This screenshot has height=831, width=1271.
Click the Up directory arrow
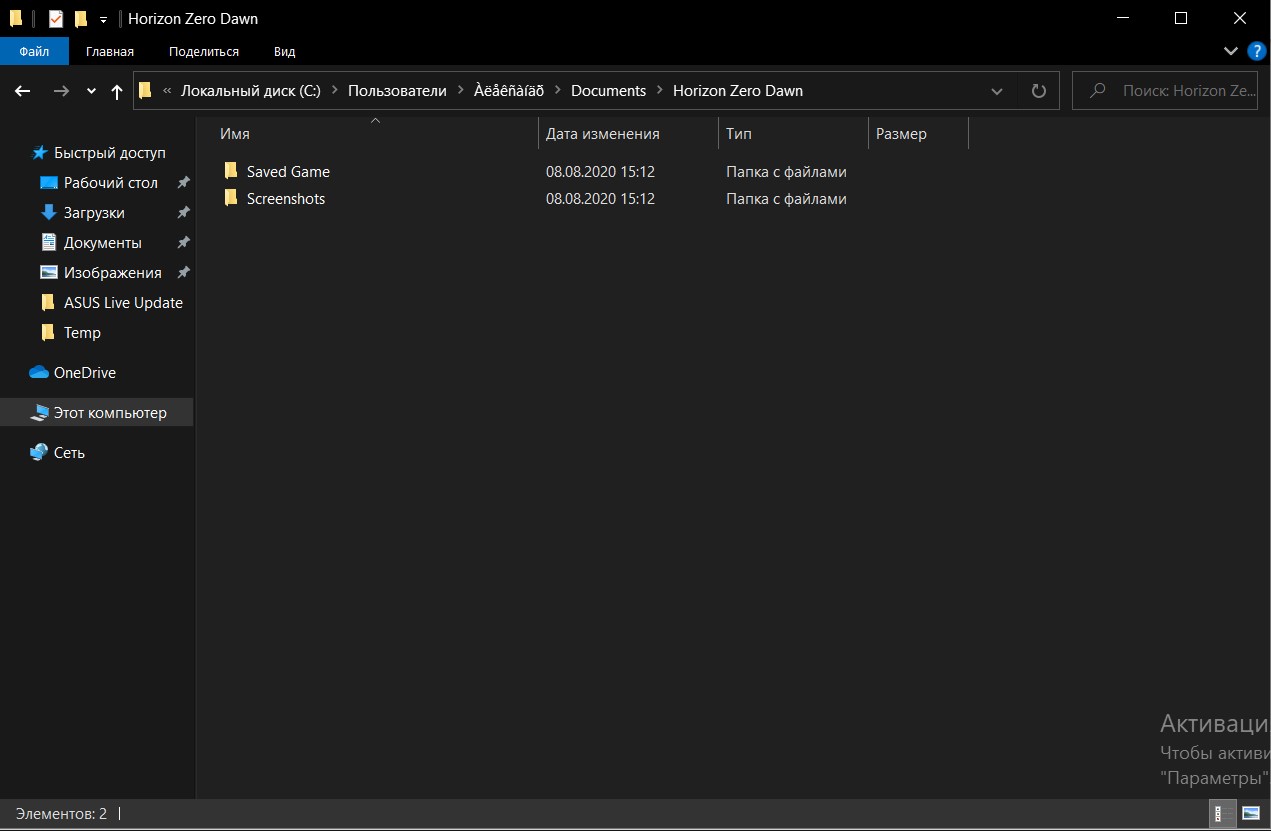click(x=117, y=91)
